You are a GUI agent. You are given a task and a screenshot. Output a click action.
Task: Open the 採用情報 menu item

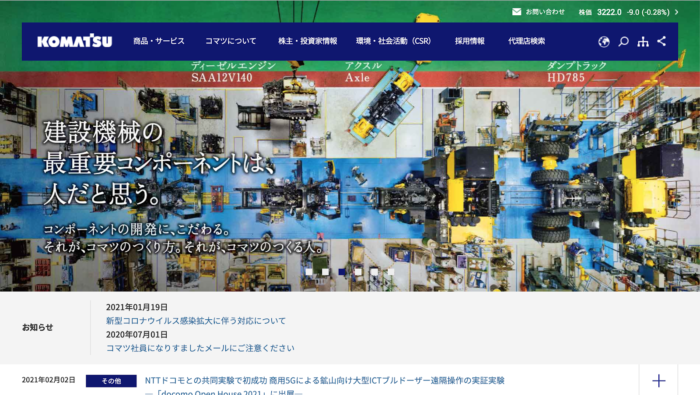click(470, 41)
